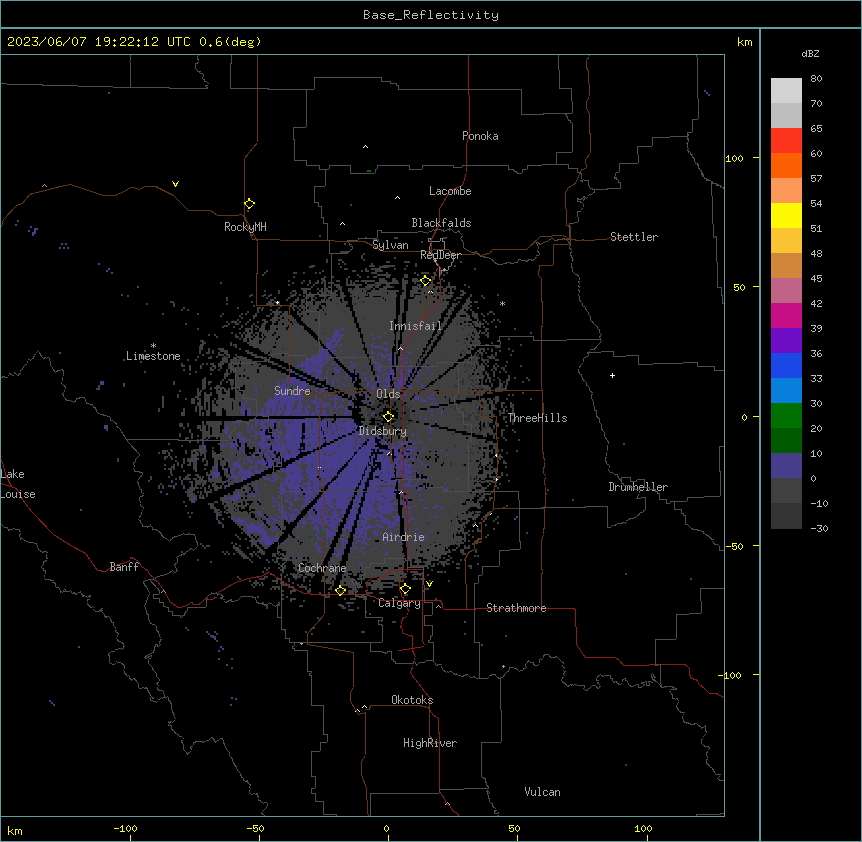
Task: Select the Strathmore label
Action: [516, 608]
